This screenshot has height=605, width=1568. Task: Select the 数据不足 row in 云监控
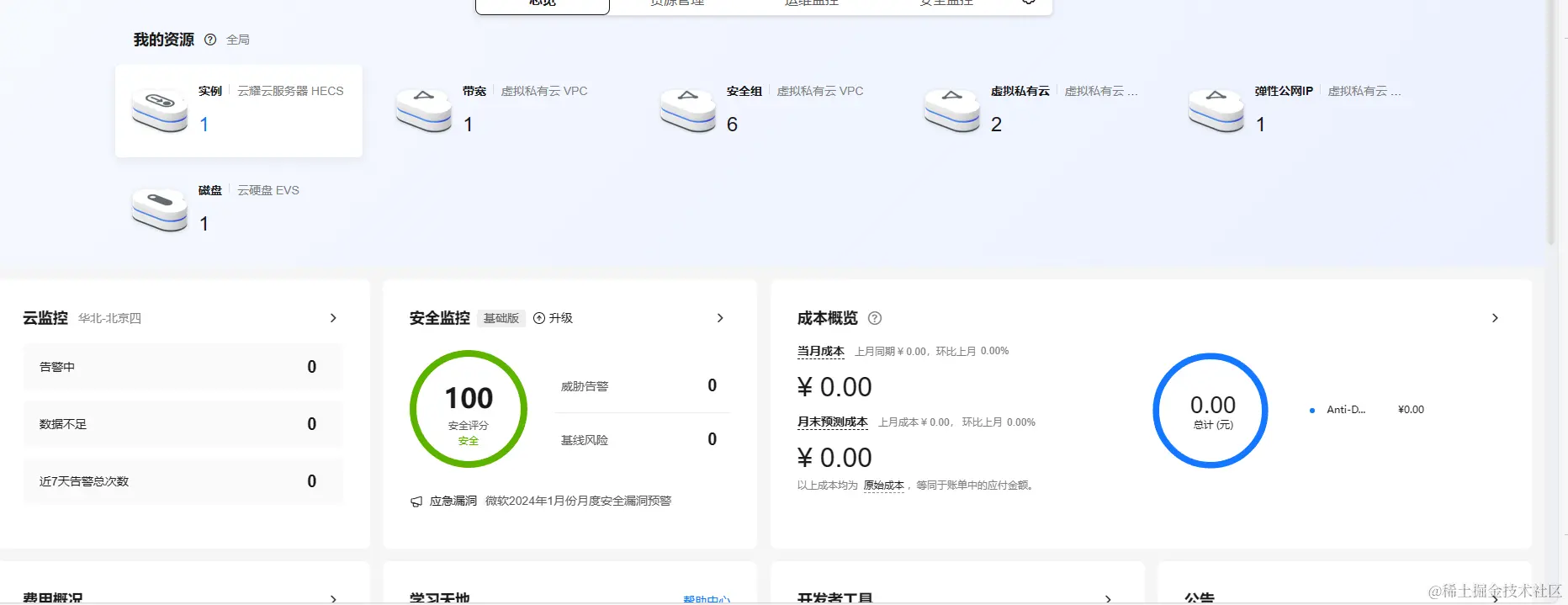183,424
